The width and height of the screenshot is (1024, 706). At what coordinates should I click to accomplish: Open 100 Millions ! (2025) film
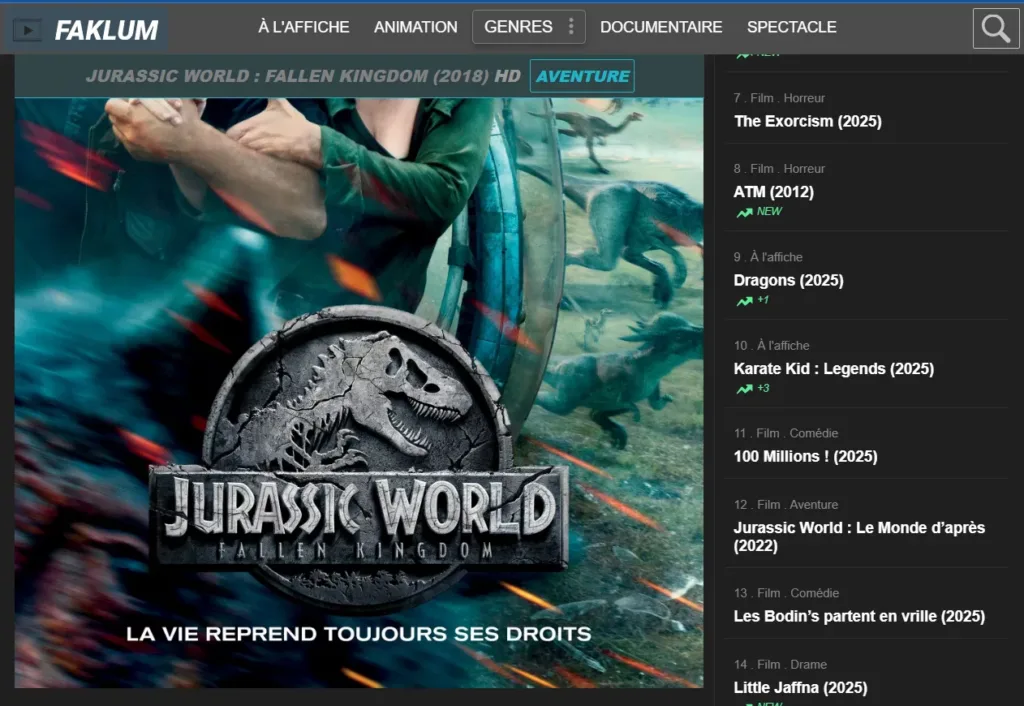click(x=805, y=456)
